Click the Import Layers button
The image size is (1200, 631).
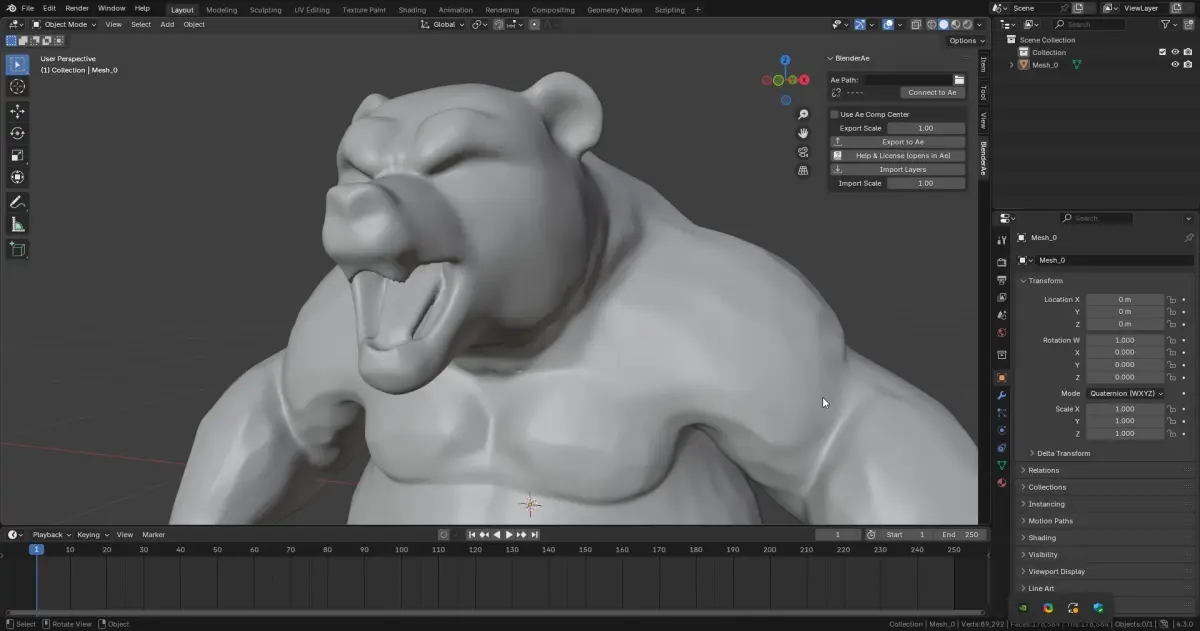coord(898,170)
